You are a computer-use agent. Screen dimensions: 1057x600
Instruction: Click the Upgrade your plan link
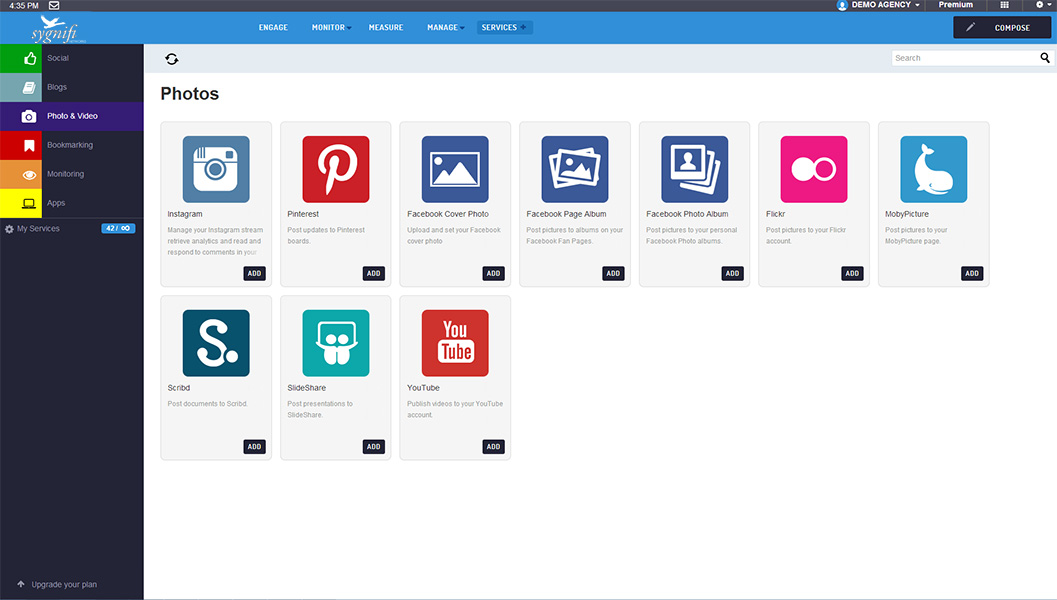click(x=63, y=584)
